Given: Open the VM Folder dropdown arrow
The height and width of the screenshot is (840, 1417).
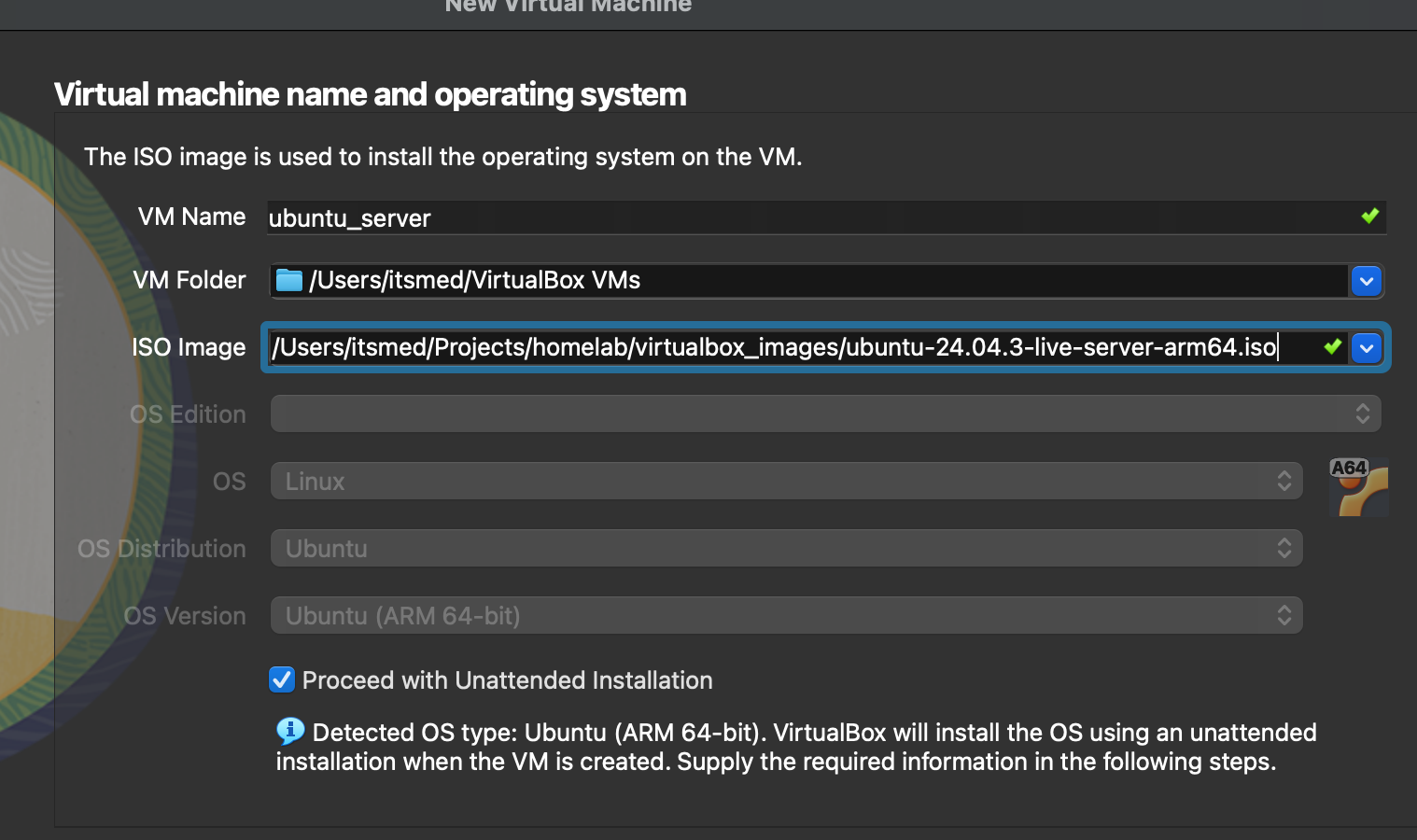Looking at the screenshot, I should (x=1366, y=281).
